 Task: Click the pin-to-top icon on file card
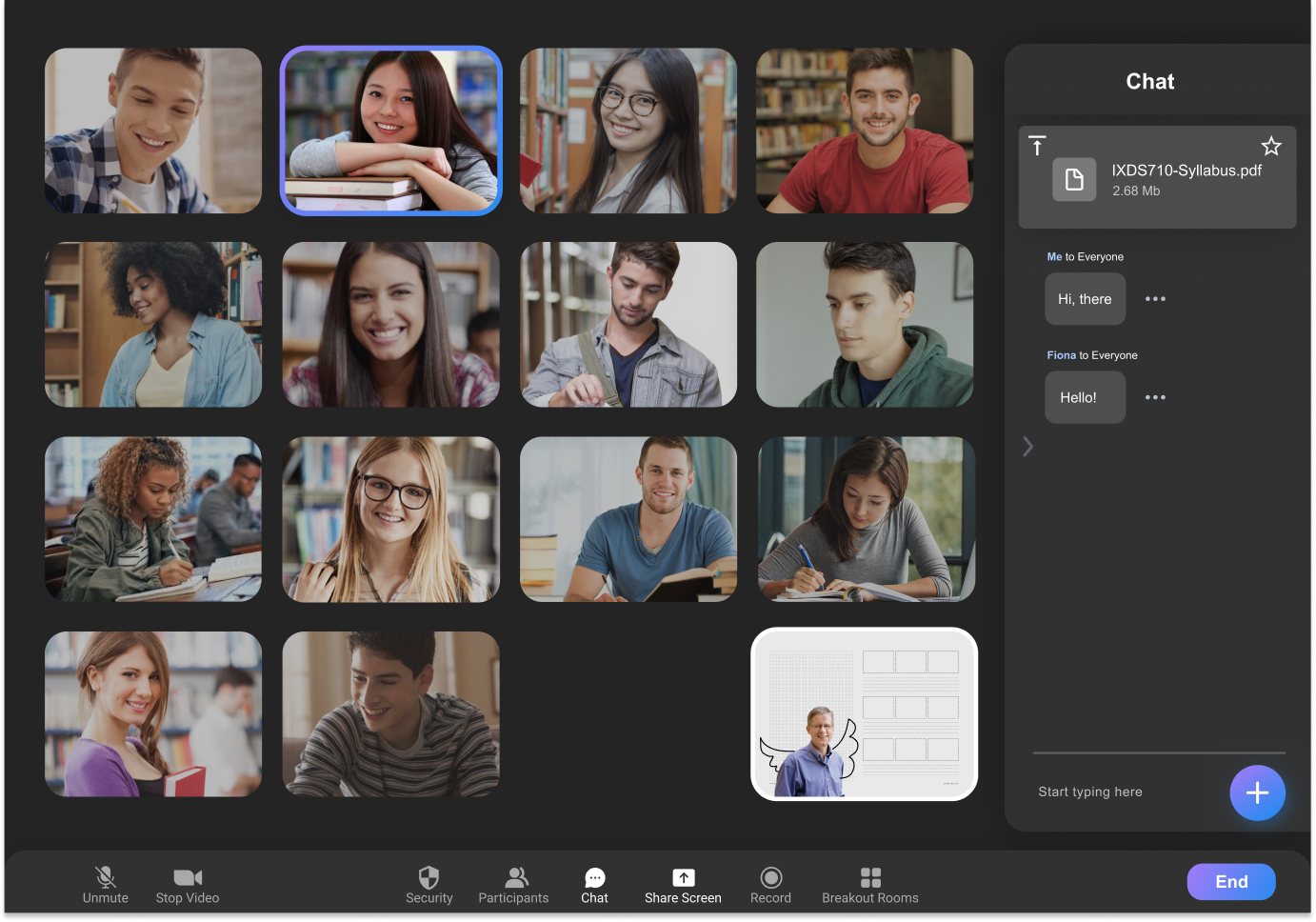click(1037, 146)
